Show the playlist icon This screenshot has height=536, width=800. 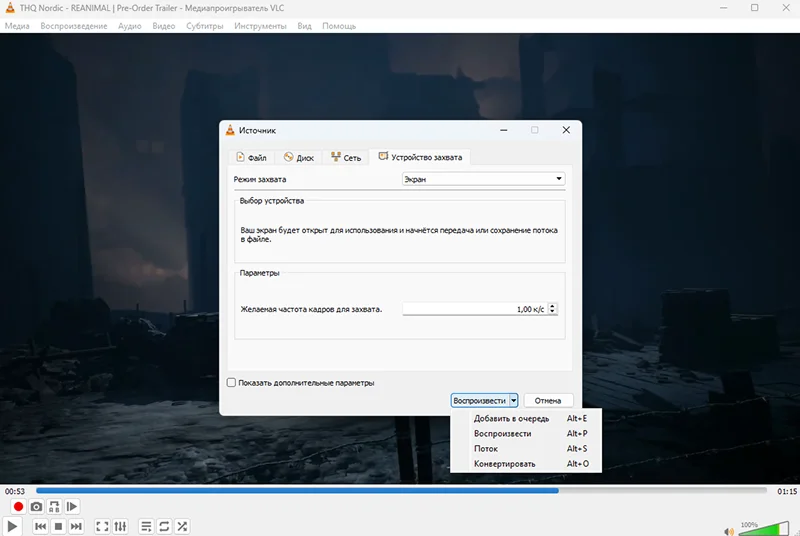click(x=146, y=526)
